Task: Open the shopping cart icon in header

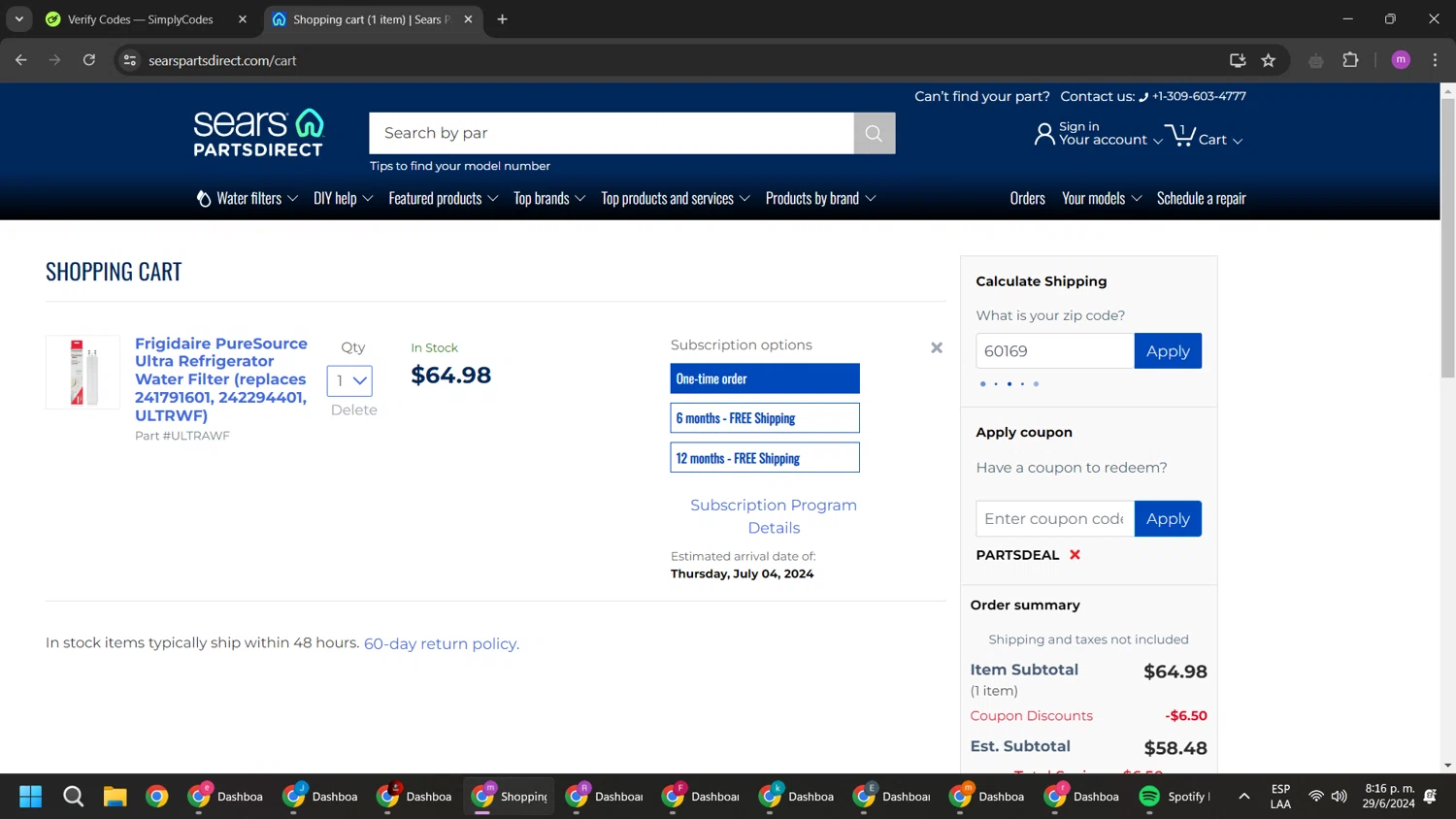Action: click(1180, 134)
